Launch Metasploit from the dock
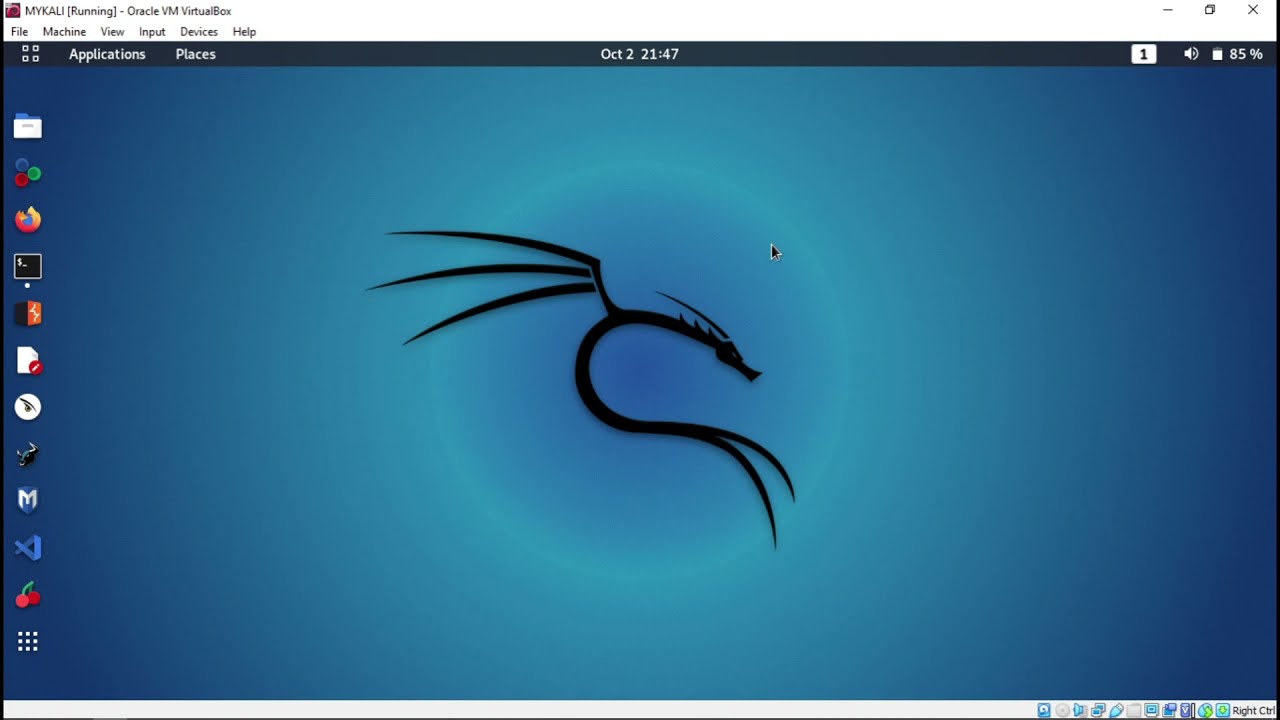This screenshot has width=1280, height=720. click(x=28, y=500)
